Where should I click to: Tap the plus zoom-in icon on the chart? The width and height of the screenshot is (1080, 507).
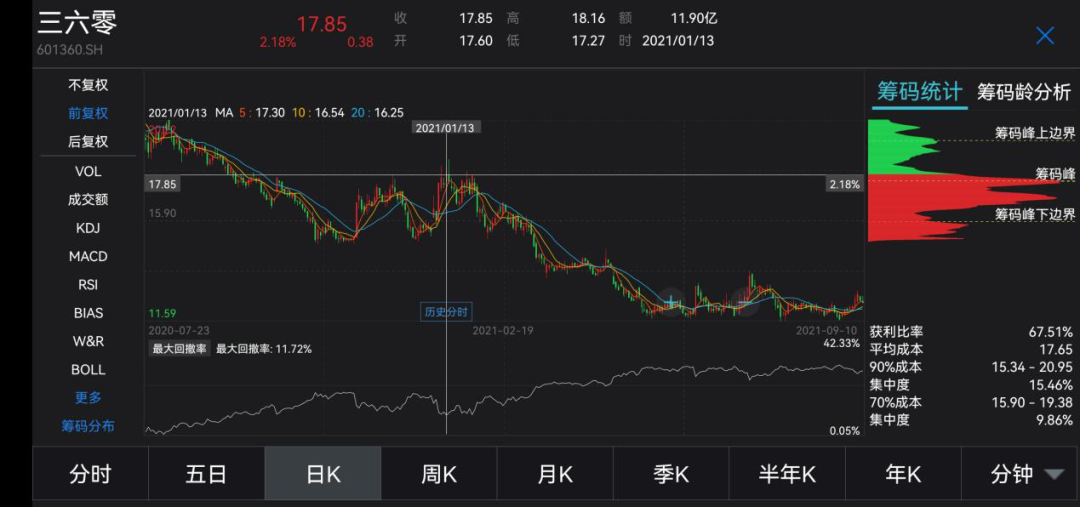[x=670, y=302]
